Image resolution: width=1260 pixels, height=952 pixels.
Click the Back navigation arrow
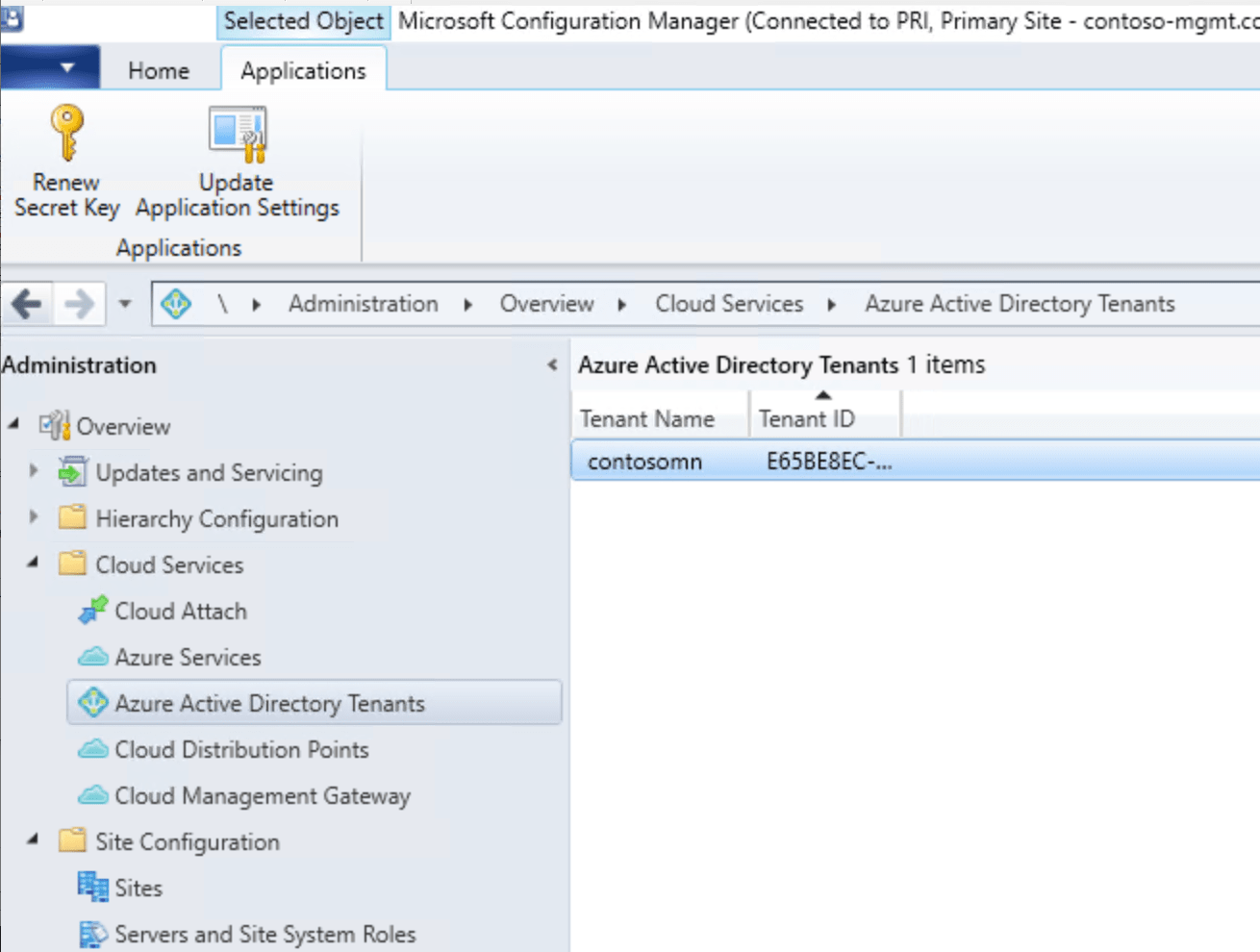click(26, 303)
